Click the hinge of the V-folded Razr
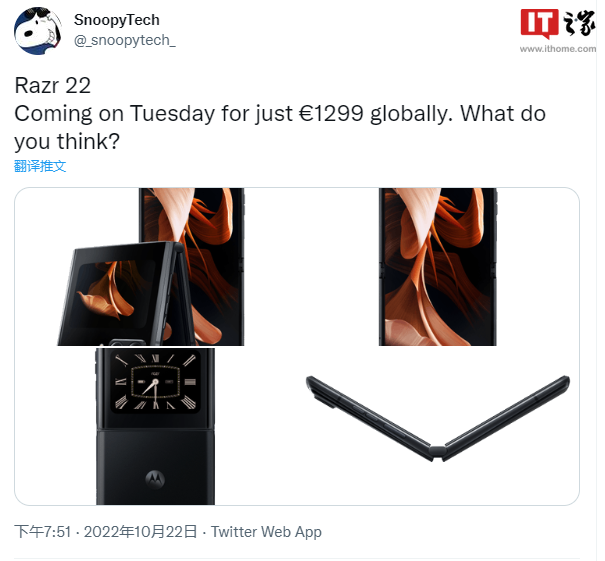The width and height of the screenshot is (605, 561). pos(438,452)
